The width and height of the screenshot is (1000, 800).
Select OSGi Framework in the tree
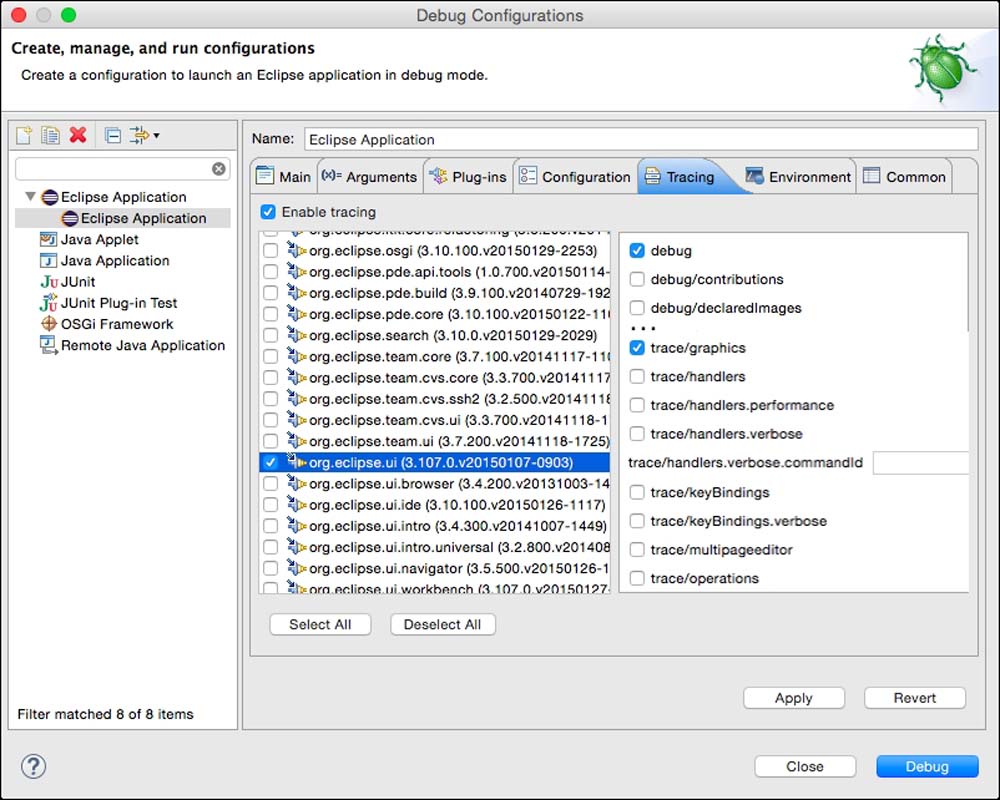(116, 324)
